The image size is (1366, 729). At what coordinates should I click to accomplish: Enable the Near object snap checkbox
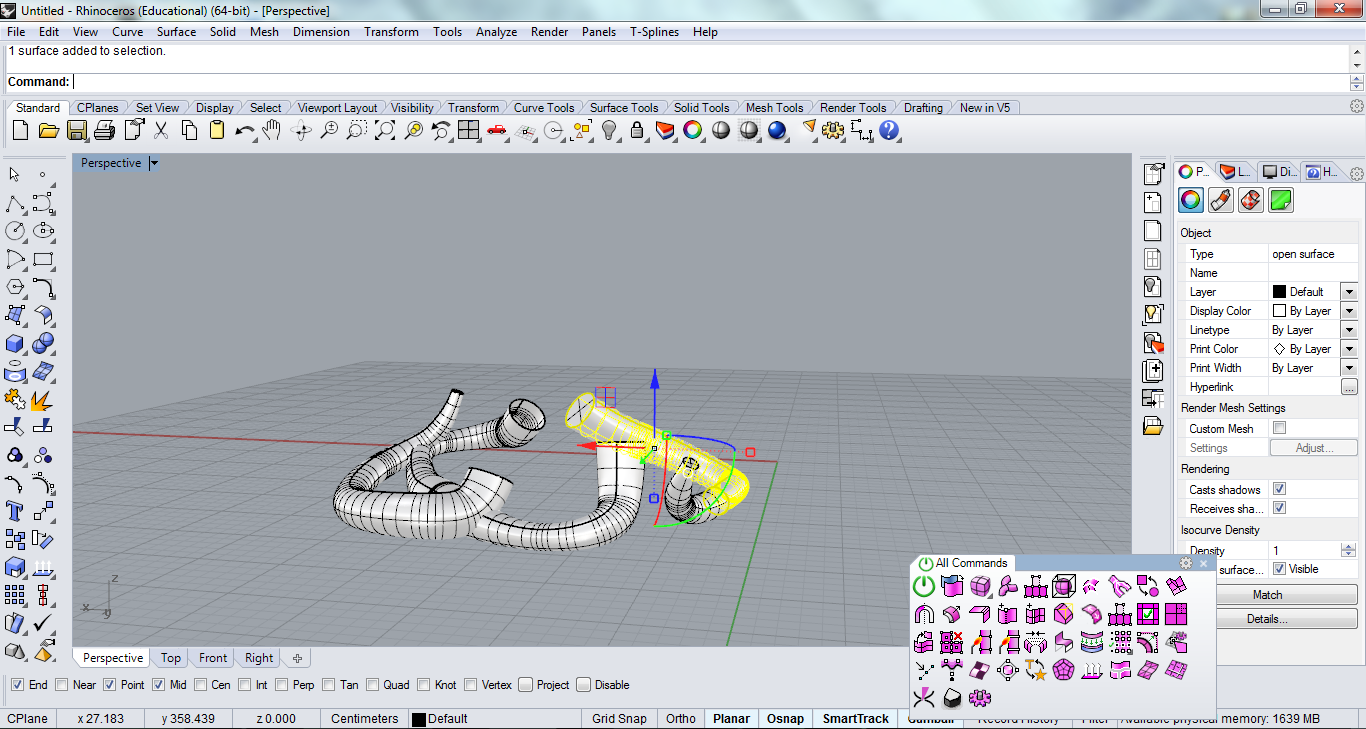coord(63,685)
